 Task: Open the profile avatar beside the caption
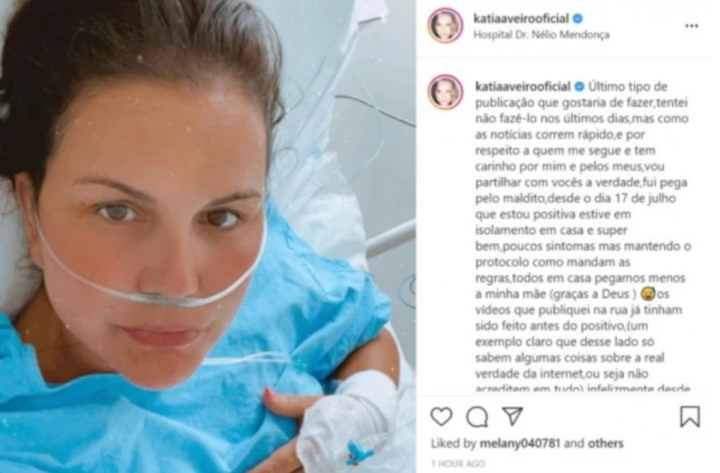click(445, 92)
